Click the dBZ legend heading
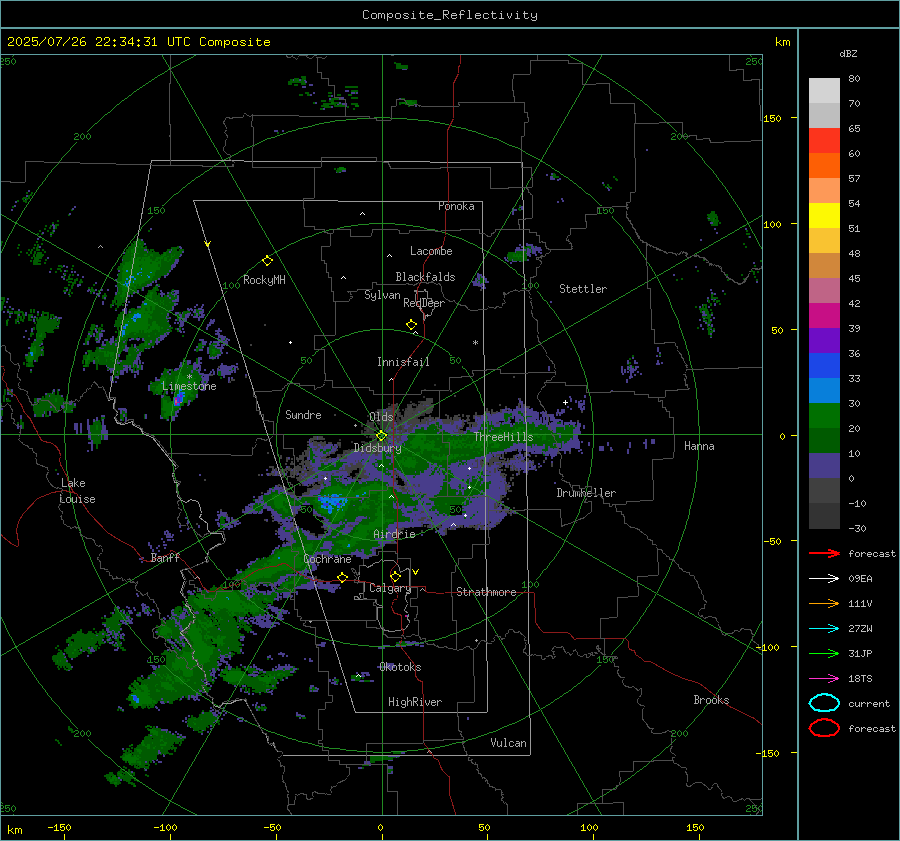The image size is (900, 841). [848, 53]
